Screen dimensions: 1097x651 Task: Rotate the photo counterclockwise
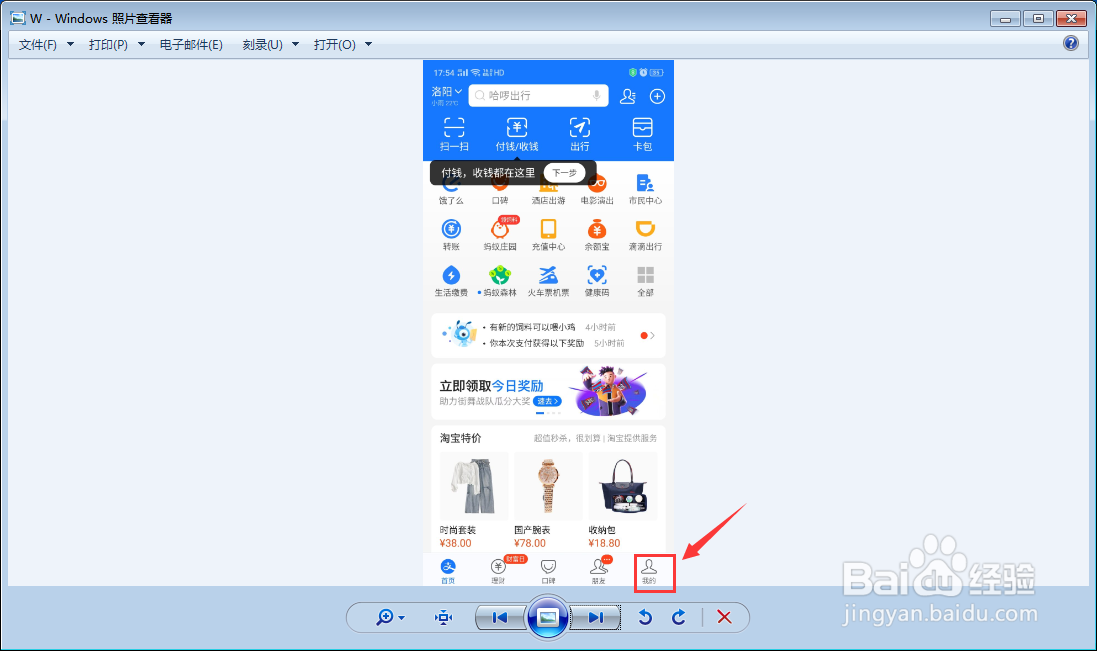[645, 617]
